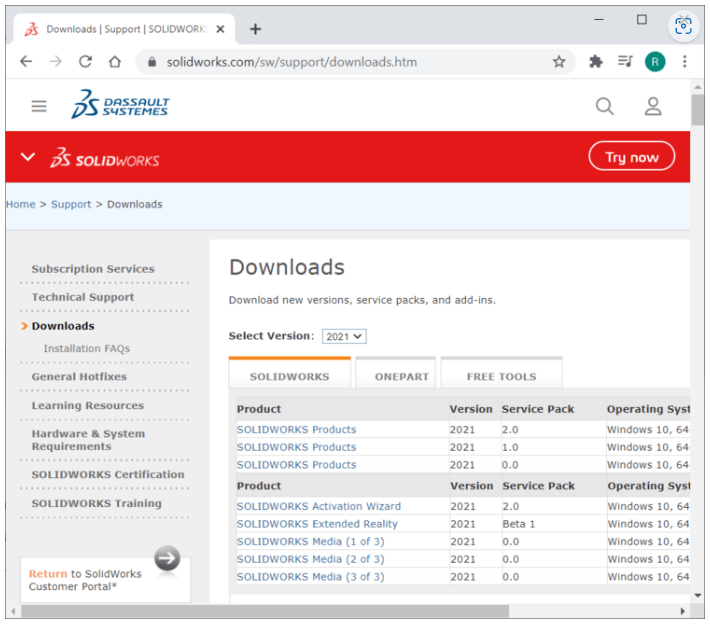Image resolution: width=710 pixels, height=625 pixels.
Task: Click scroll up arrow on vertical scrollbar
Action: pos(698,87)
